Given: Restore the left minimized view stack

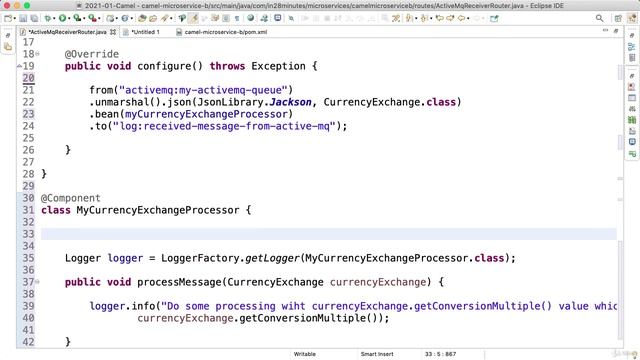Looking at the screenshot, I should (8, 36).
